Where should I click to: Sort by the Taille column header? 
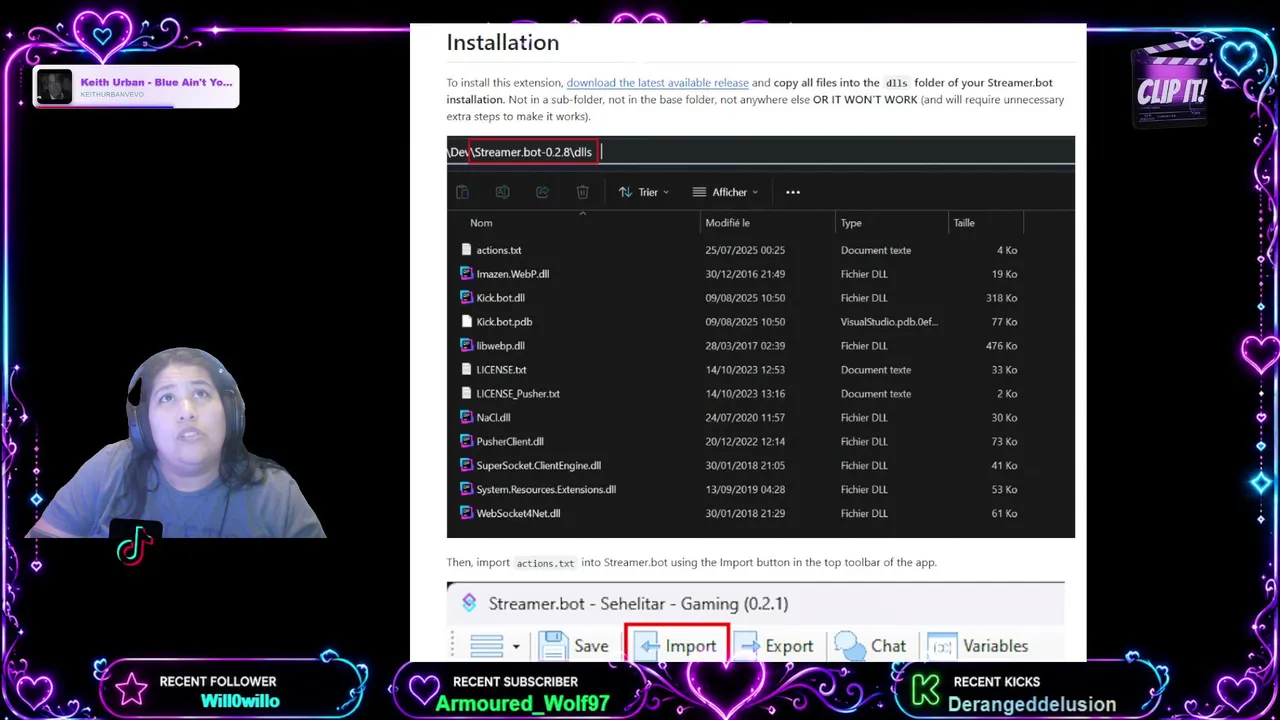pyautogui.click(x=964, y=223)
